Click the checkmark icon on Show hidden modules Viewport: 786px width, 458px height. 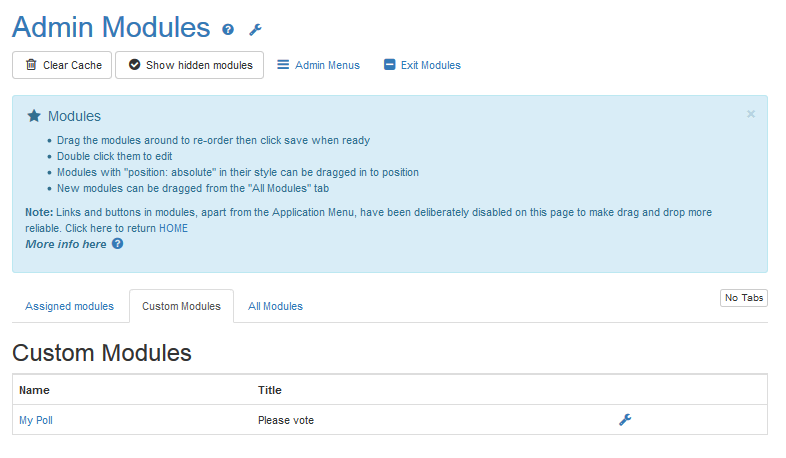(x=134, y=65)
